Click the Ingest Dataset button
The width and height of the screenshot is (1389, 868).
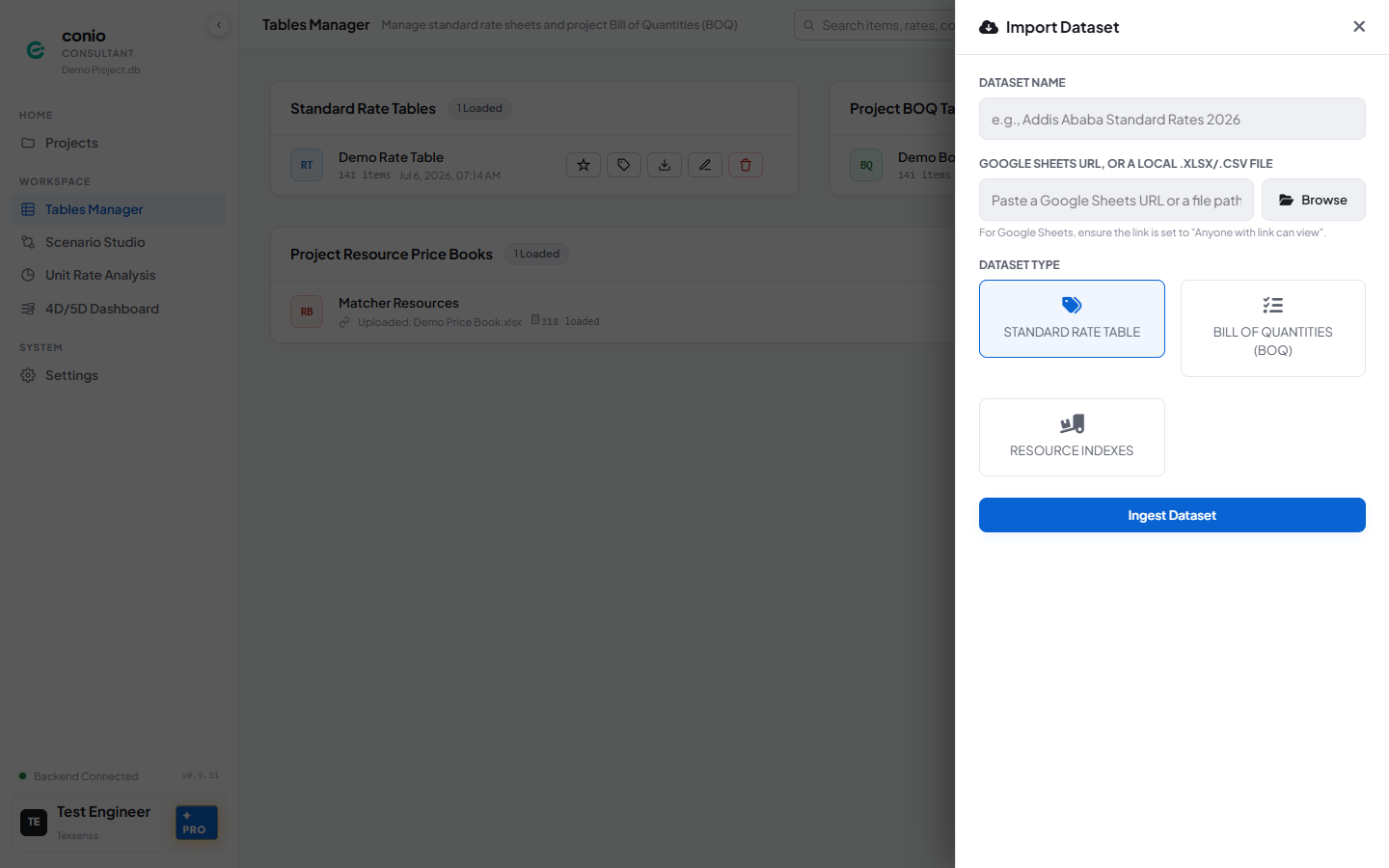coord(1172,515)
